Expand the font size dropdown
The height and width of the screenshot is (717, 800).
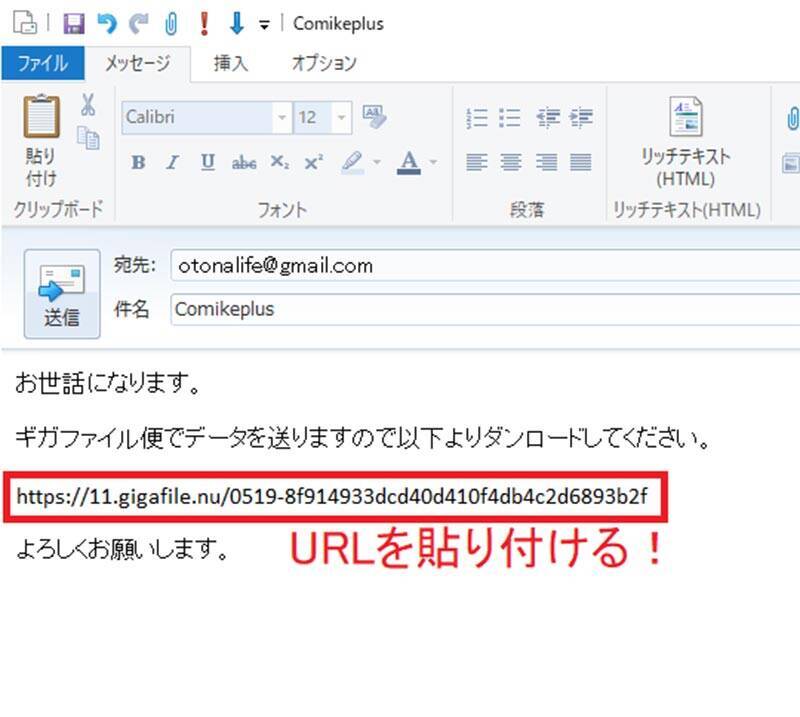(341, 118)
